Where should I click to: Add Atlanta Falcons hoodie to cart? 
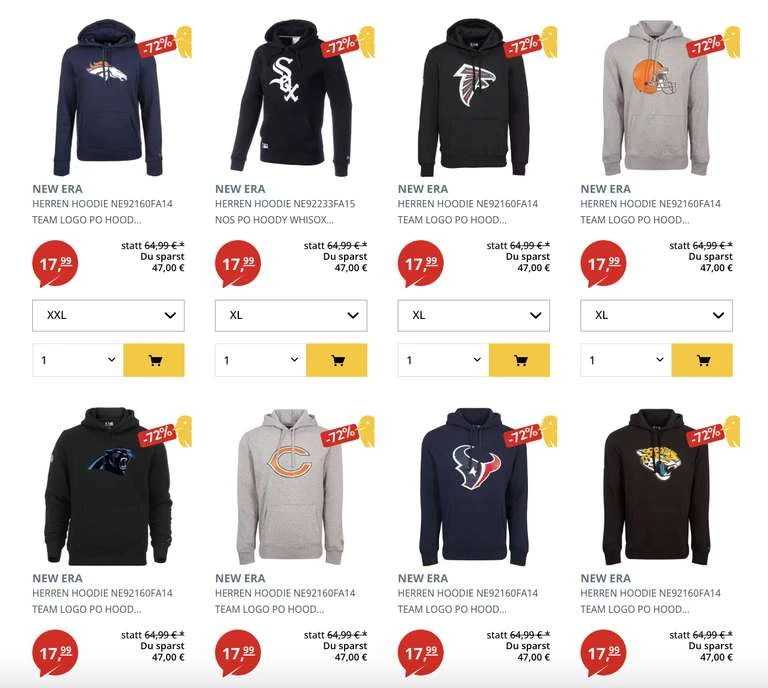coord(519,360)
